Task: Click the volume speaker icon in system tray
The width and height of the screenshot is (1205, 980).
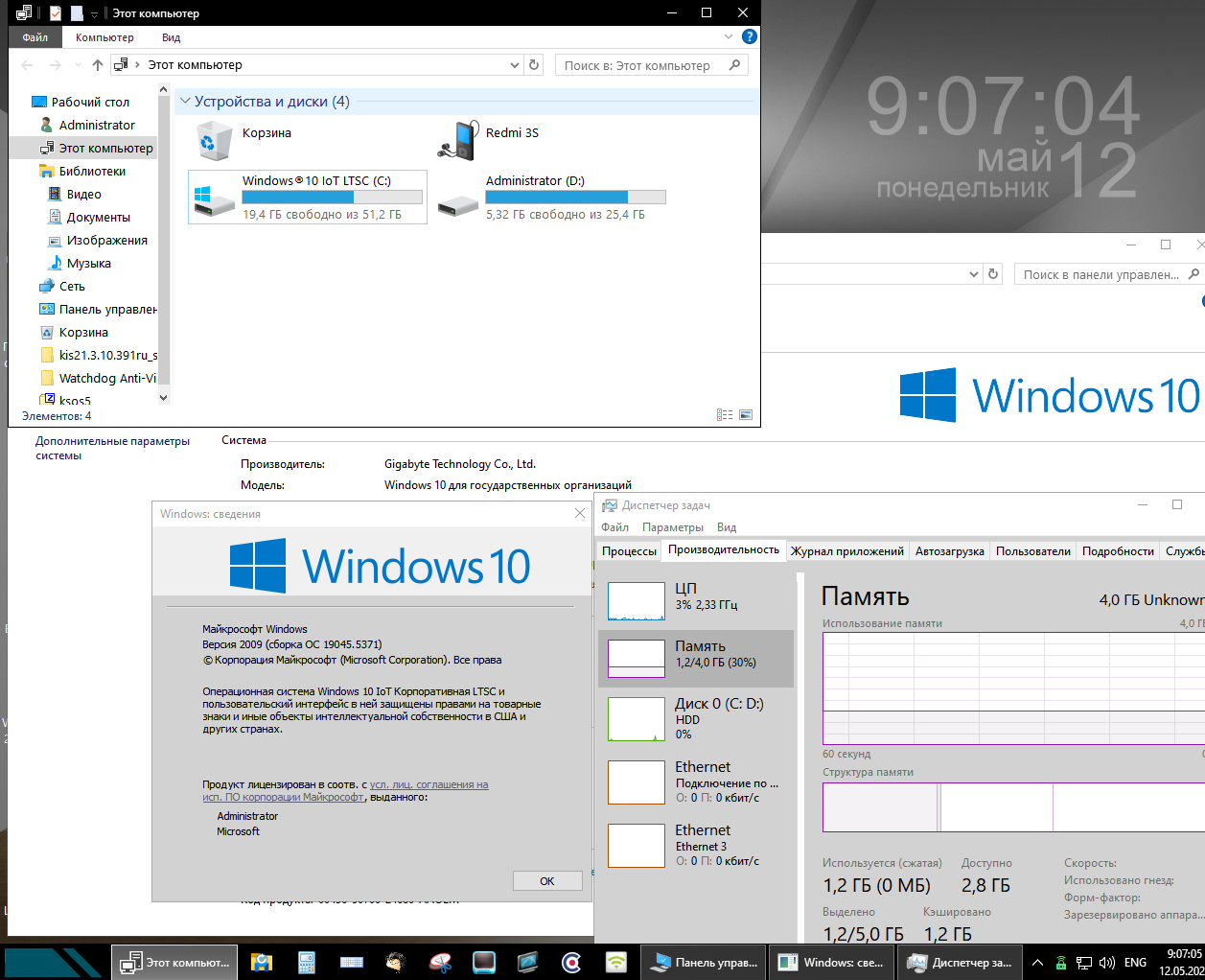Action: [1107, 963]
